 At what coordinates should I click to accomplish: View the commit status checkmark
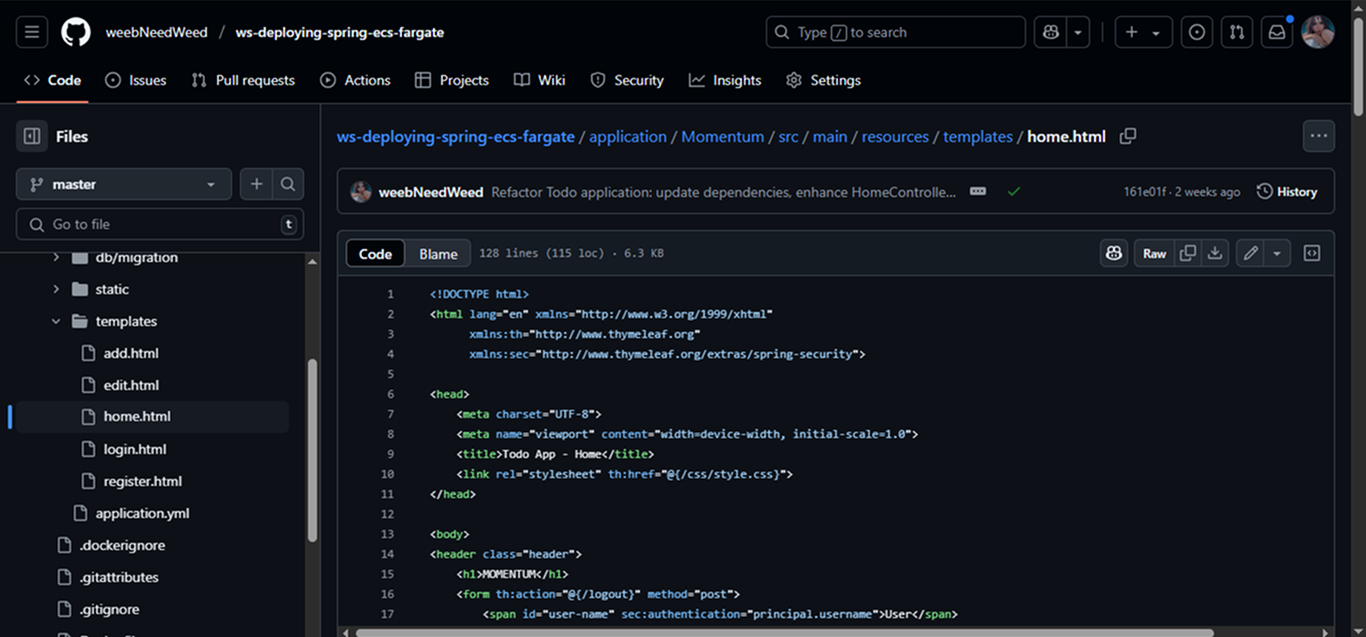1014,191
